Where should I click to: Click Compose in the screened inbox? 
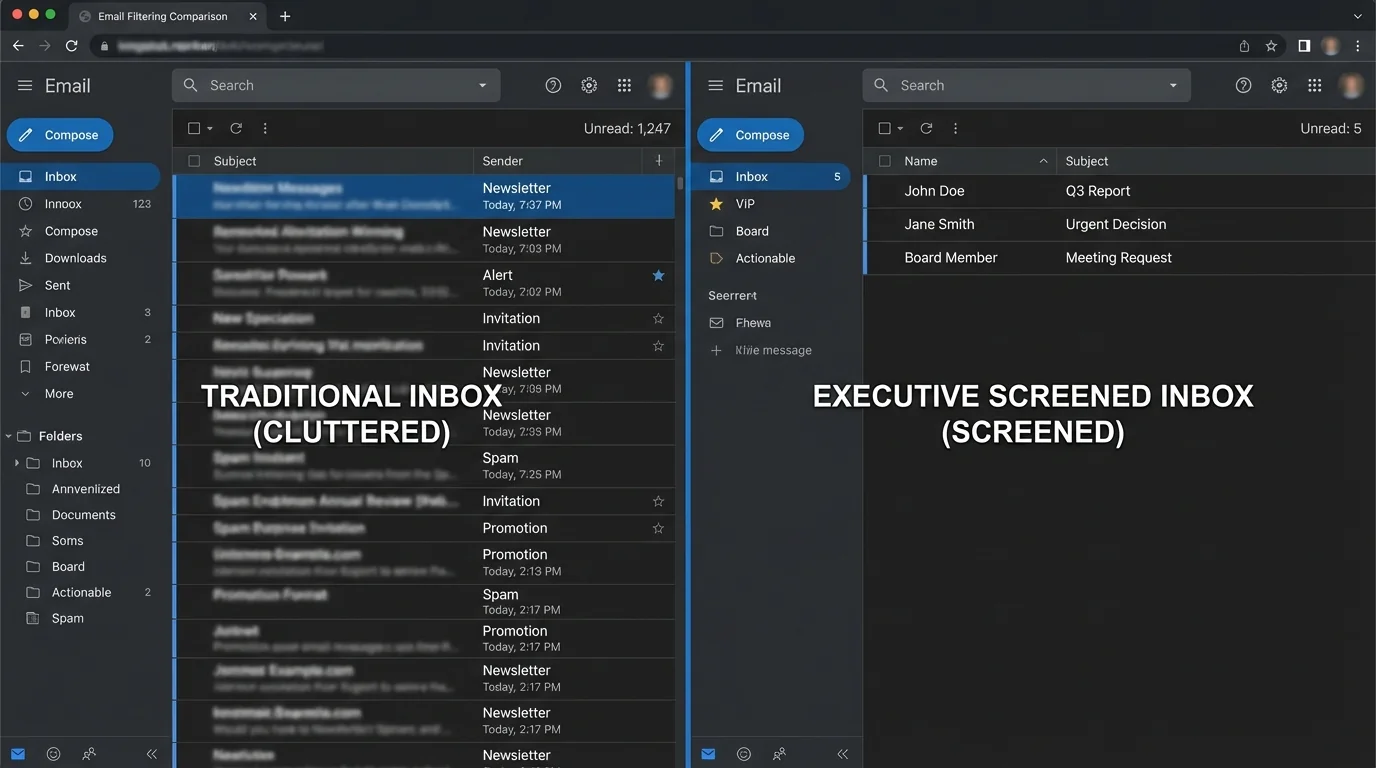tap(750, 134)
